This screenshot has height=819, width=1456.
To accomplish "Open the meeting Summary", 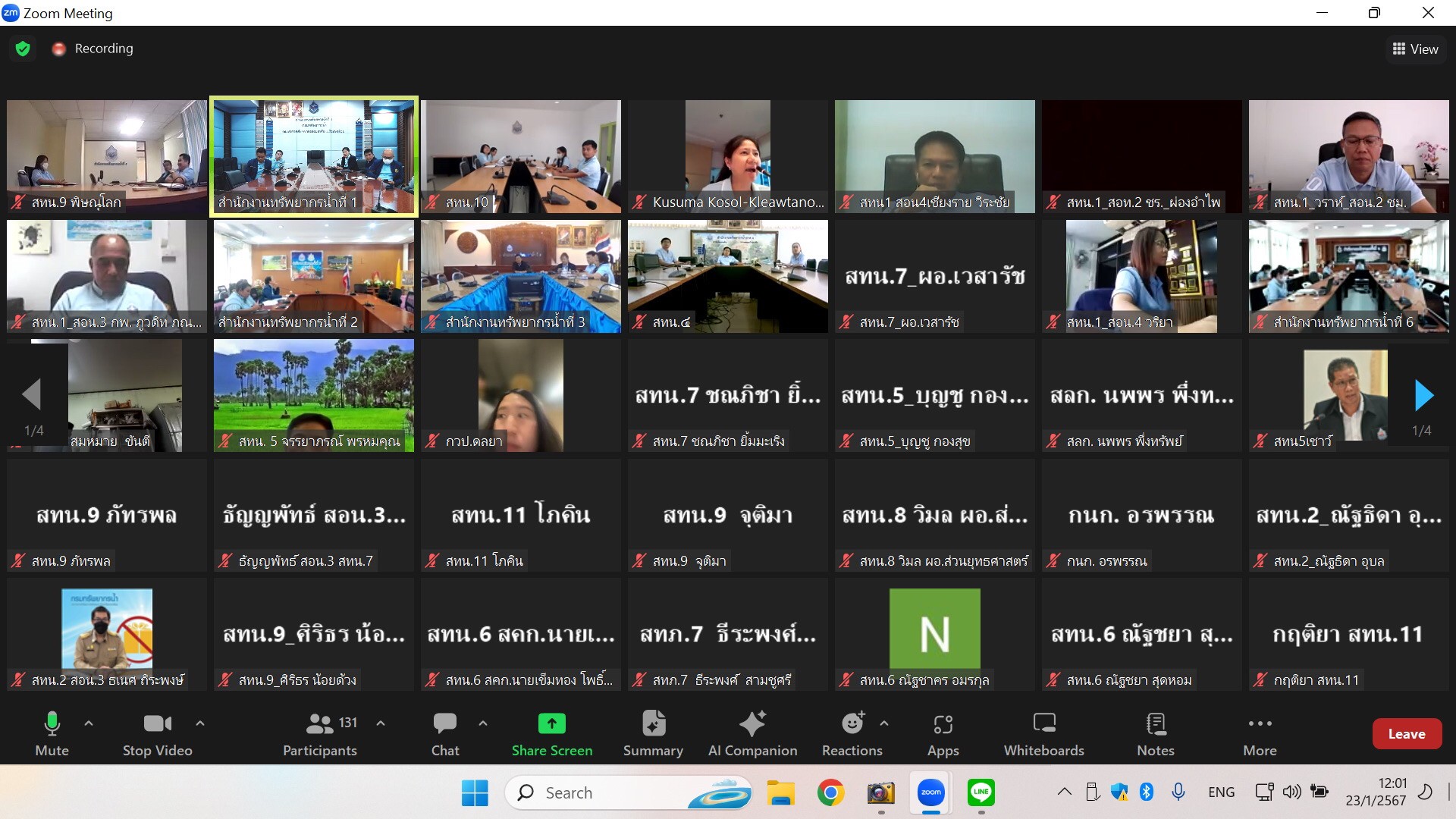I will point(653,733).
